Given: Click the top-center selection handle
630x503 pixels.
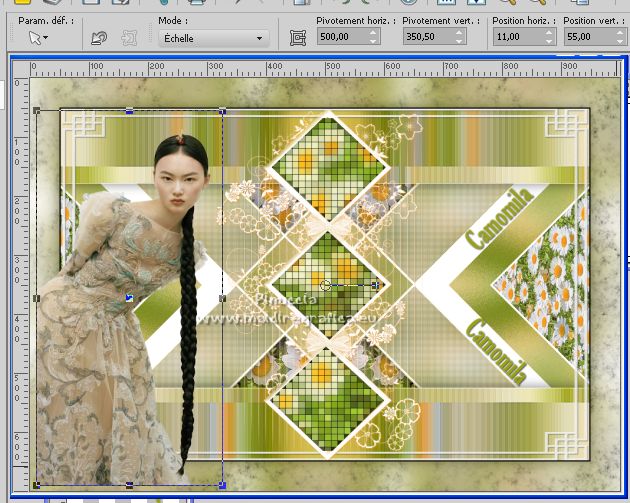Looking at the screenshot, I should coord(129,111).
